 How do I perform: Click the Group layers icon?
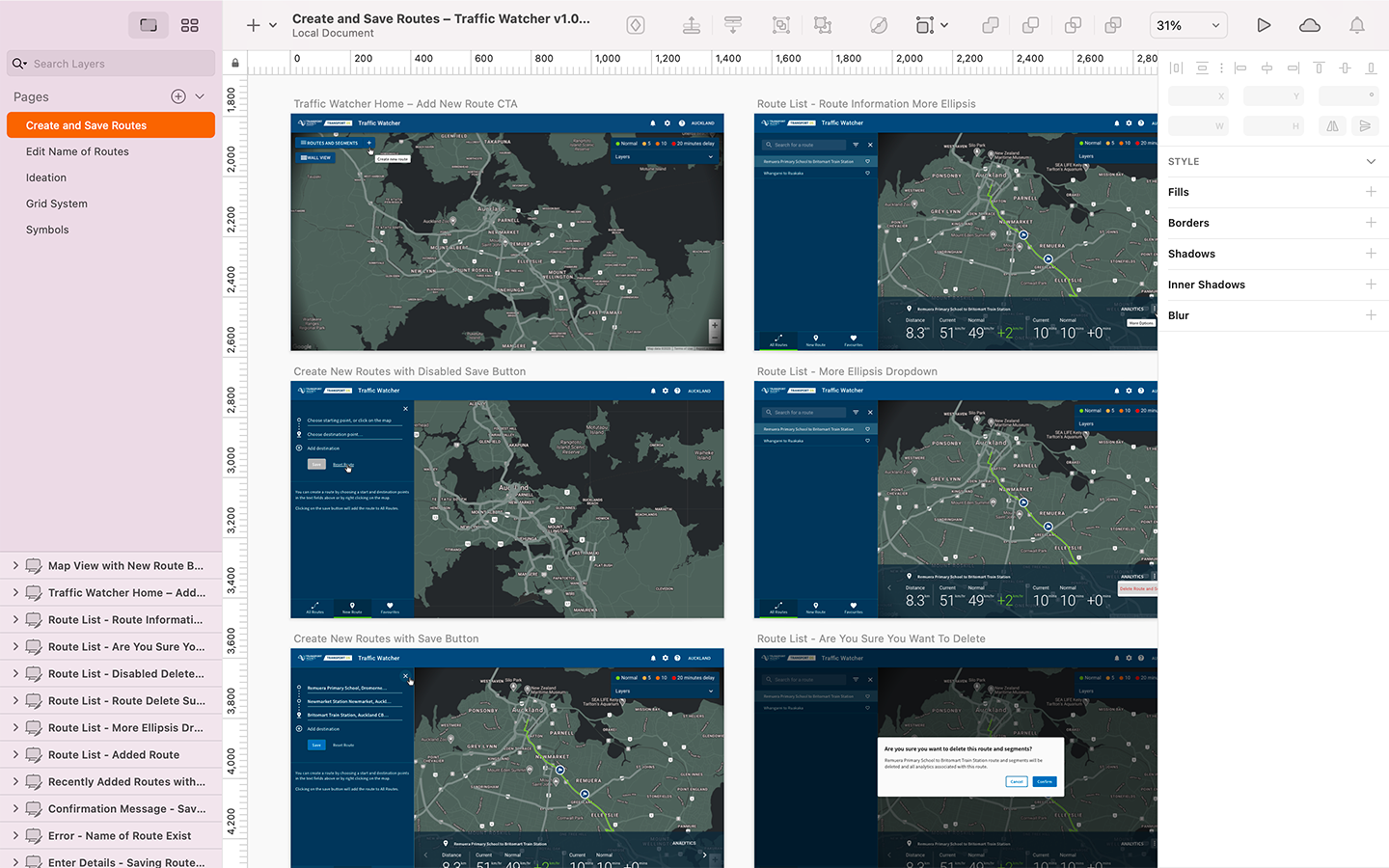point(781,25)
